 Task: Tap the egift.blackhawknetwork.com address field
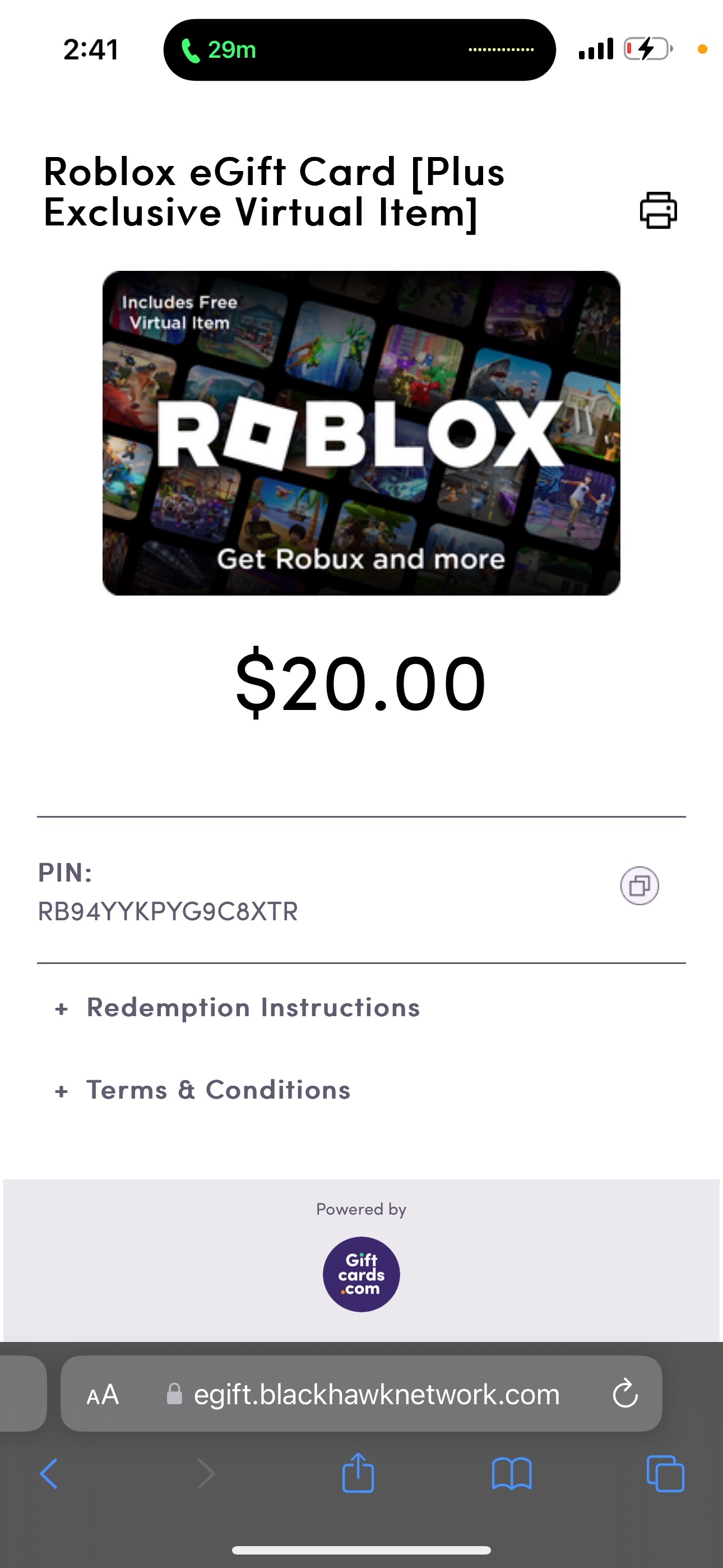[376, 1394]
